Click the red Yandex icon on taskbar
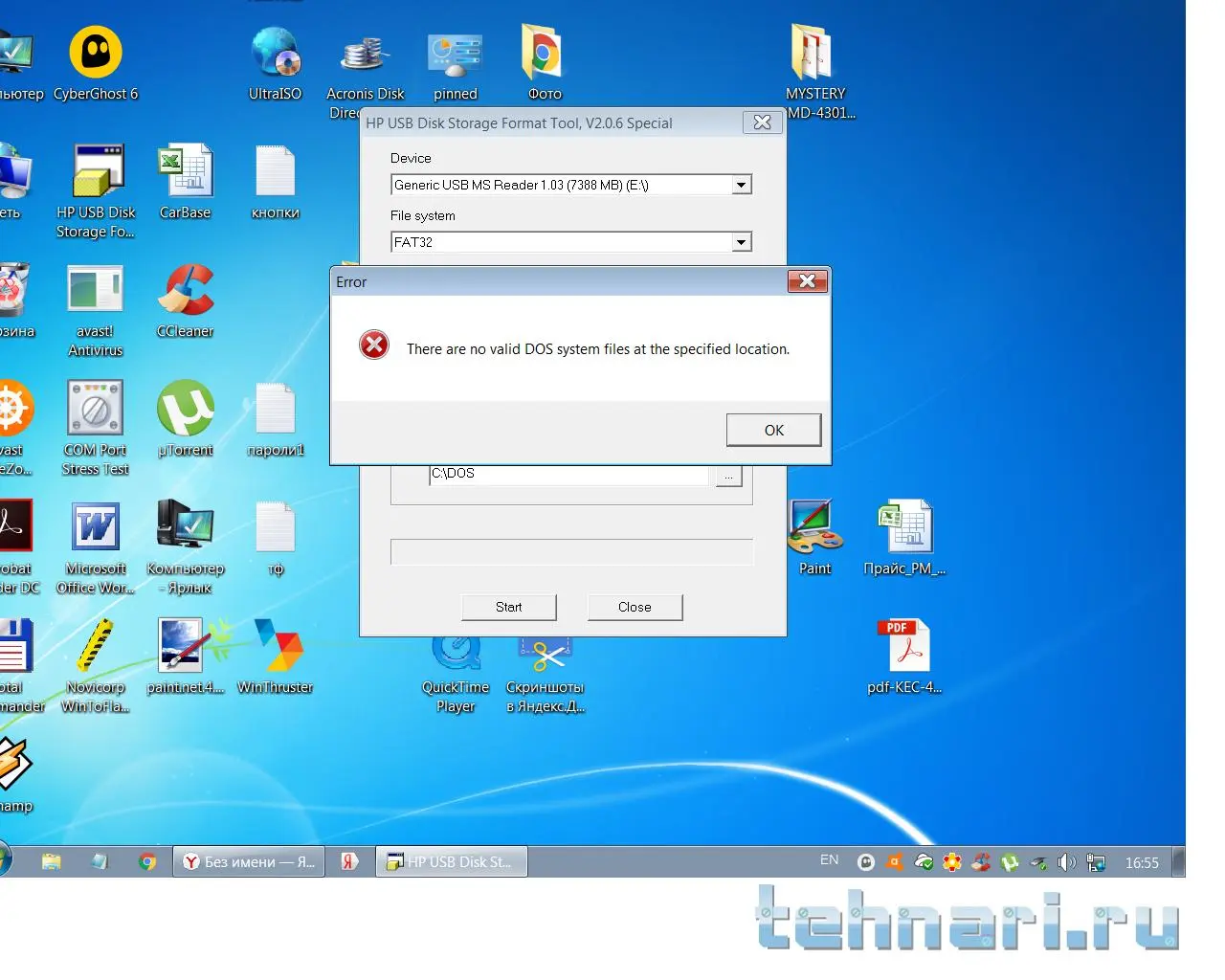 point(349,862)
